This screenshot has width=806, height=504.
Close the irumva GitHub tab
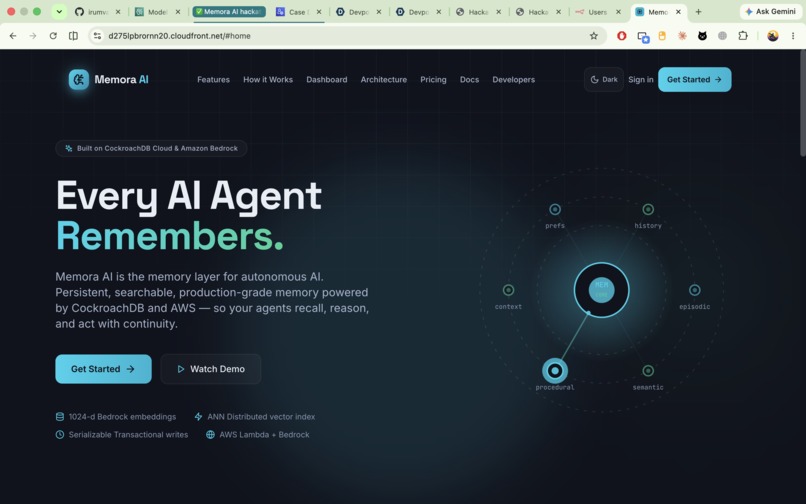tap(118, 12)
